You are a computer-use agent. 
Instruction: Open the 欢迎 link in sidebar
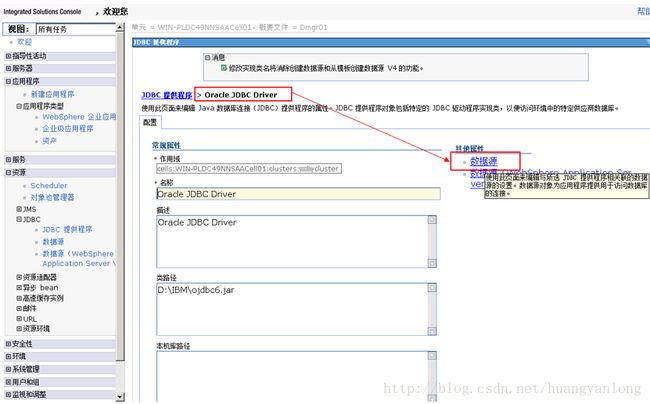coord(24,42)
